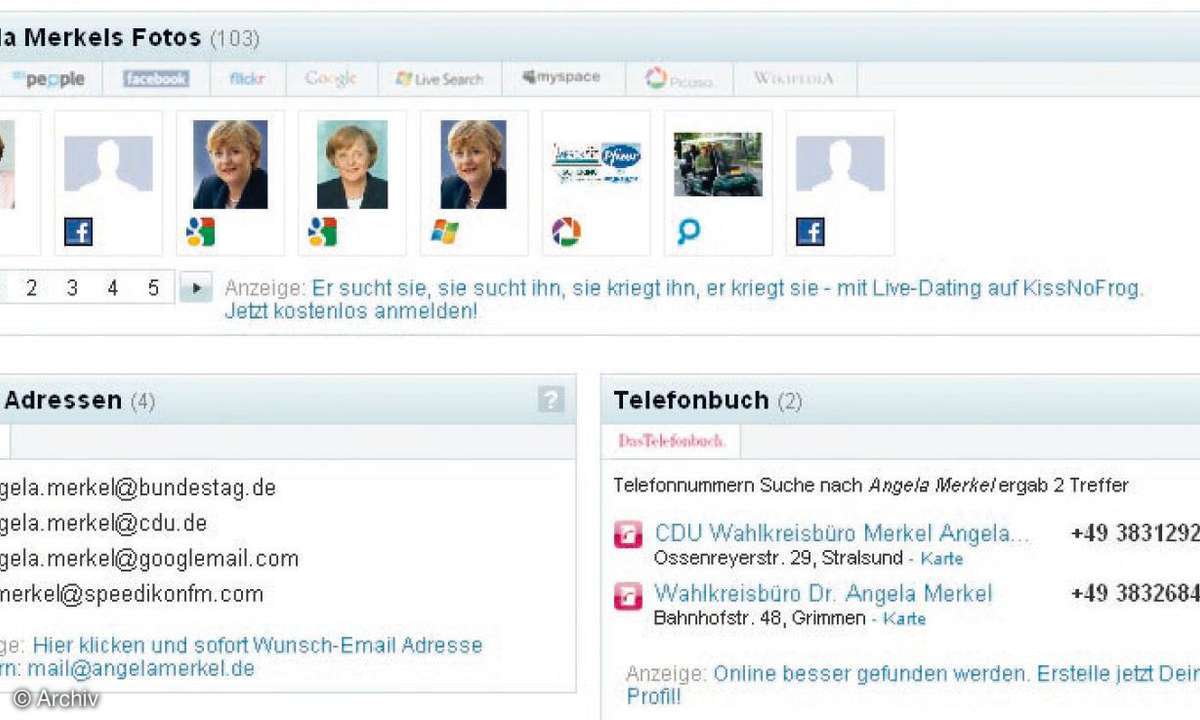Image resolution: width=1200 pixels, height=720 pixels.
Task: Click 'Online besser gefunden werden' ad link
Action: click(x=872, y=673)
